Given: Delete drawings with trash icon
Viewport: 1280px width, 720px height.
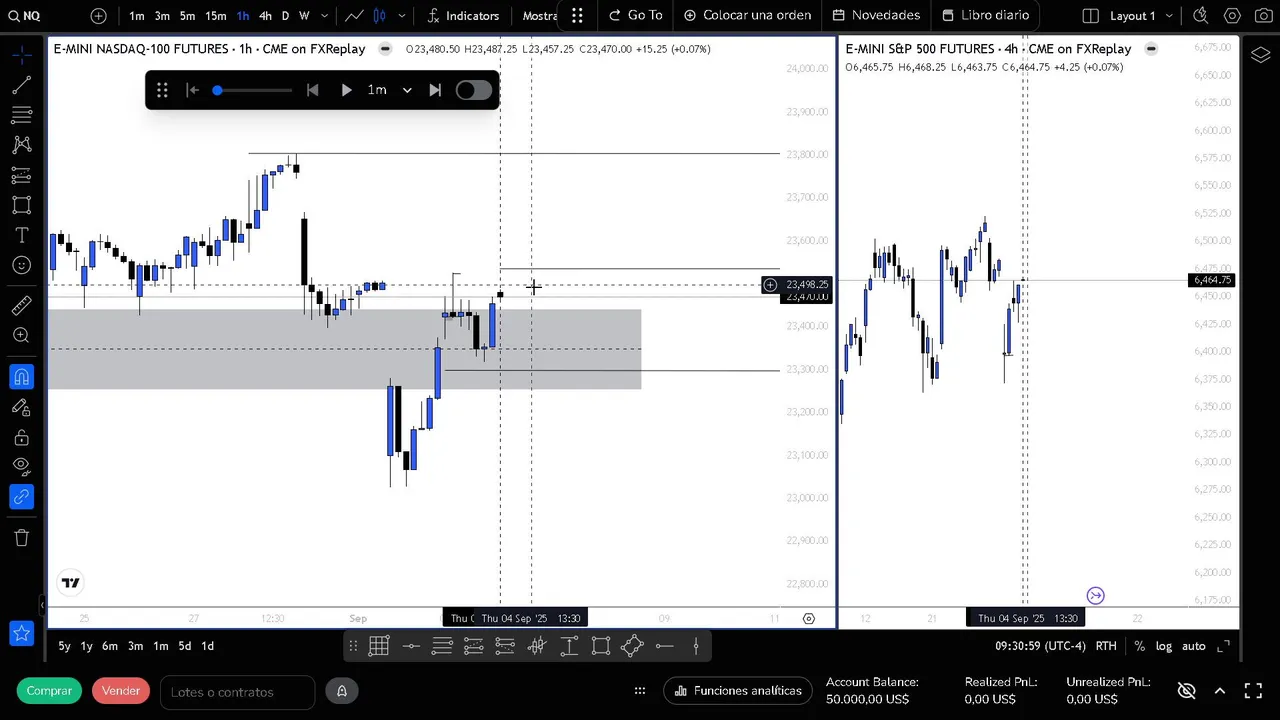Looking at the screenshot, I should point(21,537).
